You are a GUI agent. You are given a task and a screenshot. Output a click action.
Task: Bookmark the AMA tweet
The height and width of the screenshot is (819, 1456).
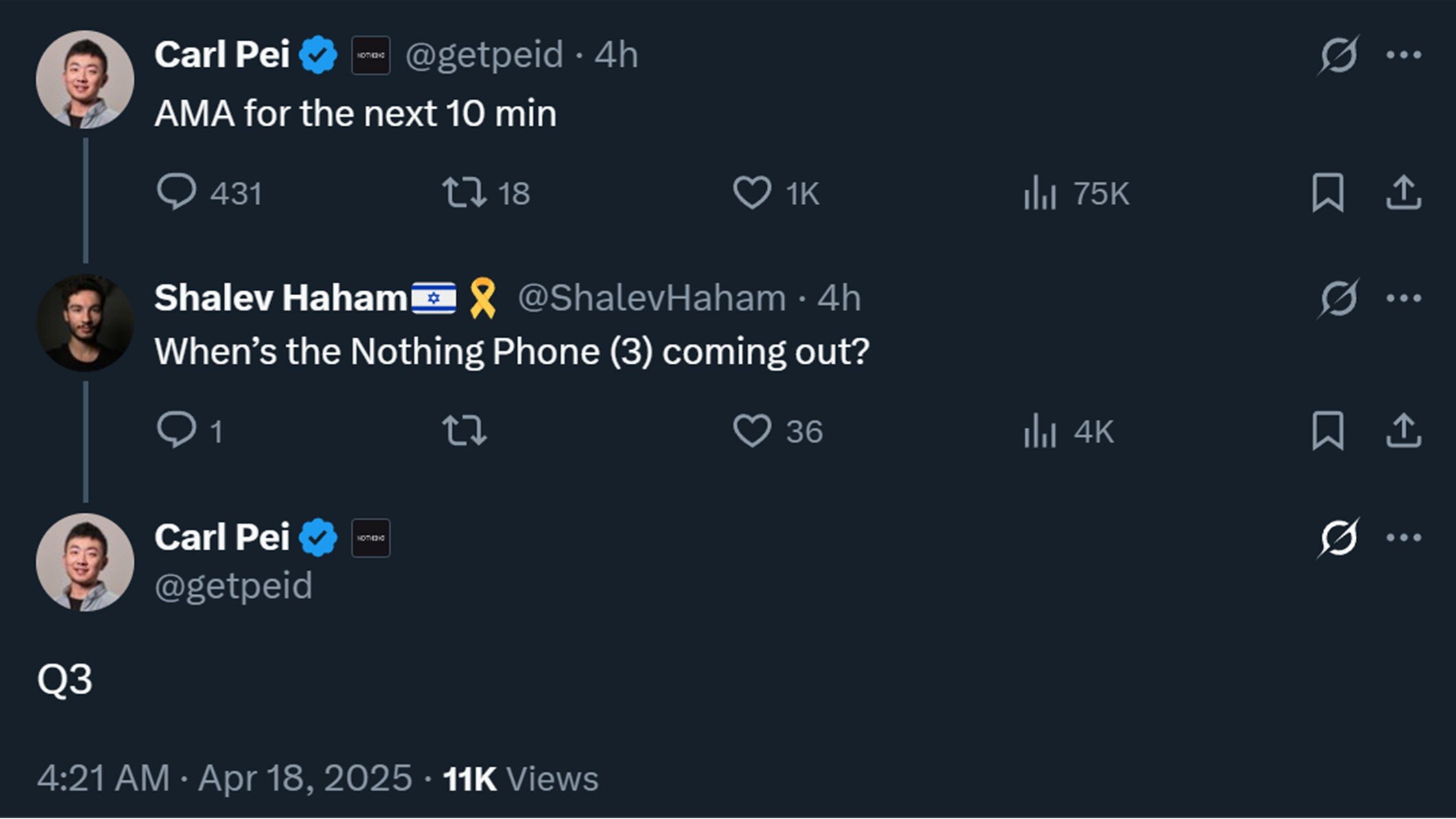pos(1328,192)
